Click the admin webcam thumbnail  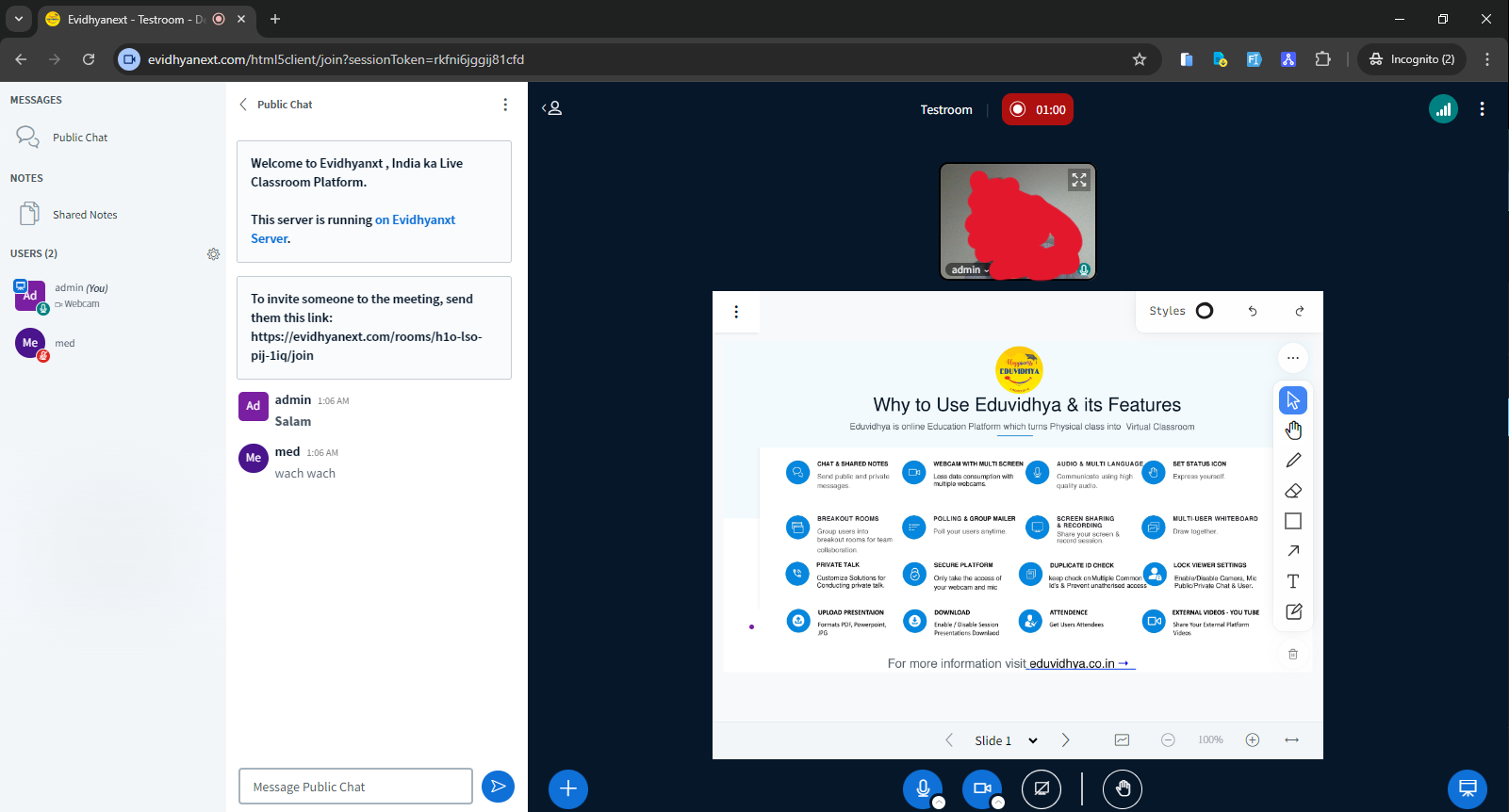[1018, 221]
